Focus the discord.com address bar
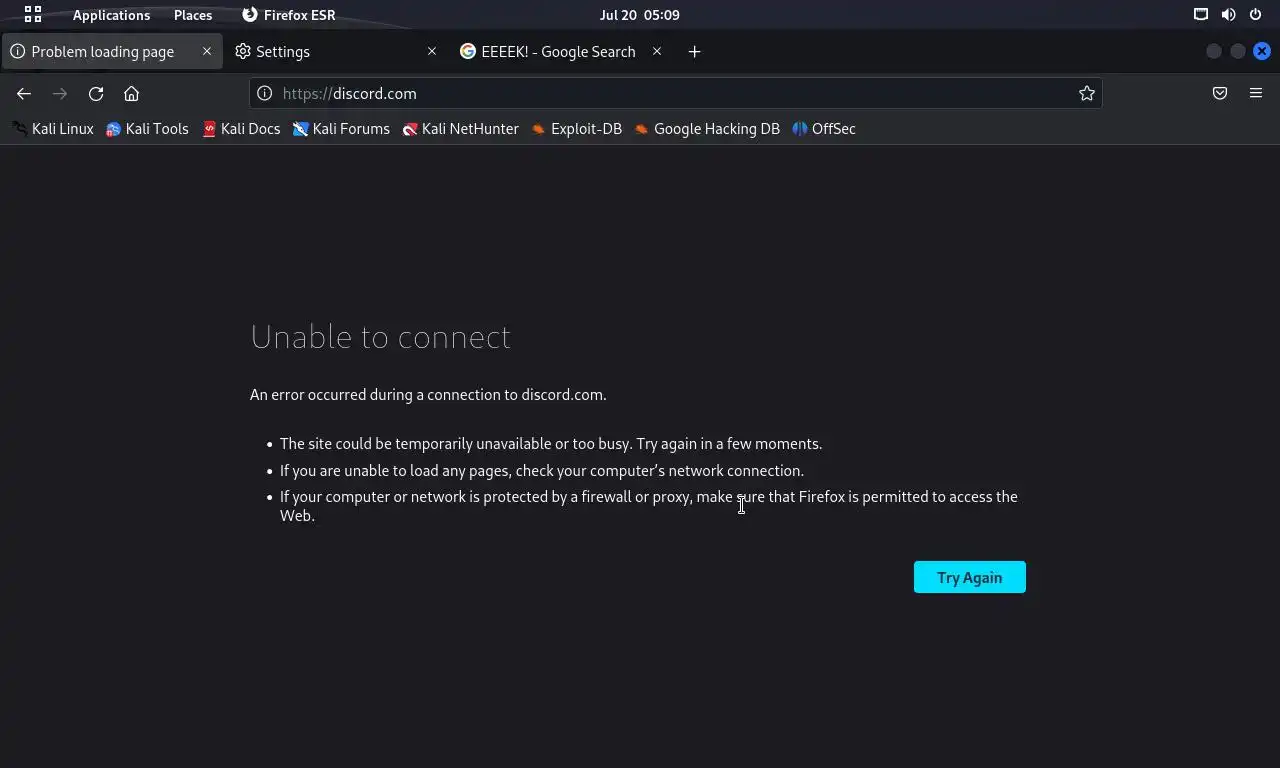The image size is (1280, 768). point(675,93)
